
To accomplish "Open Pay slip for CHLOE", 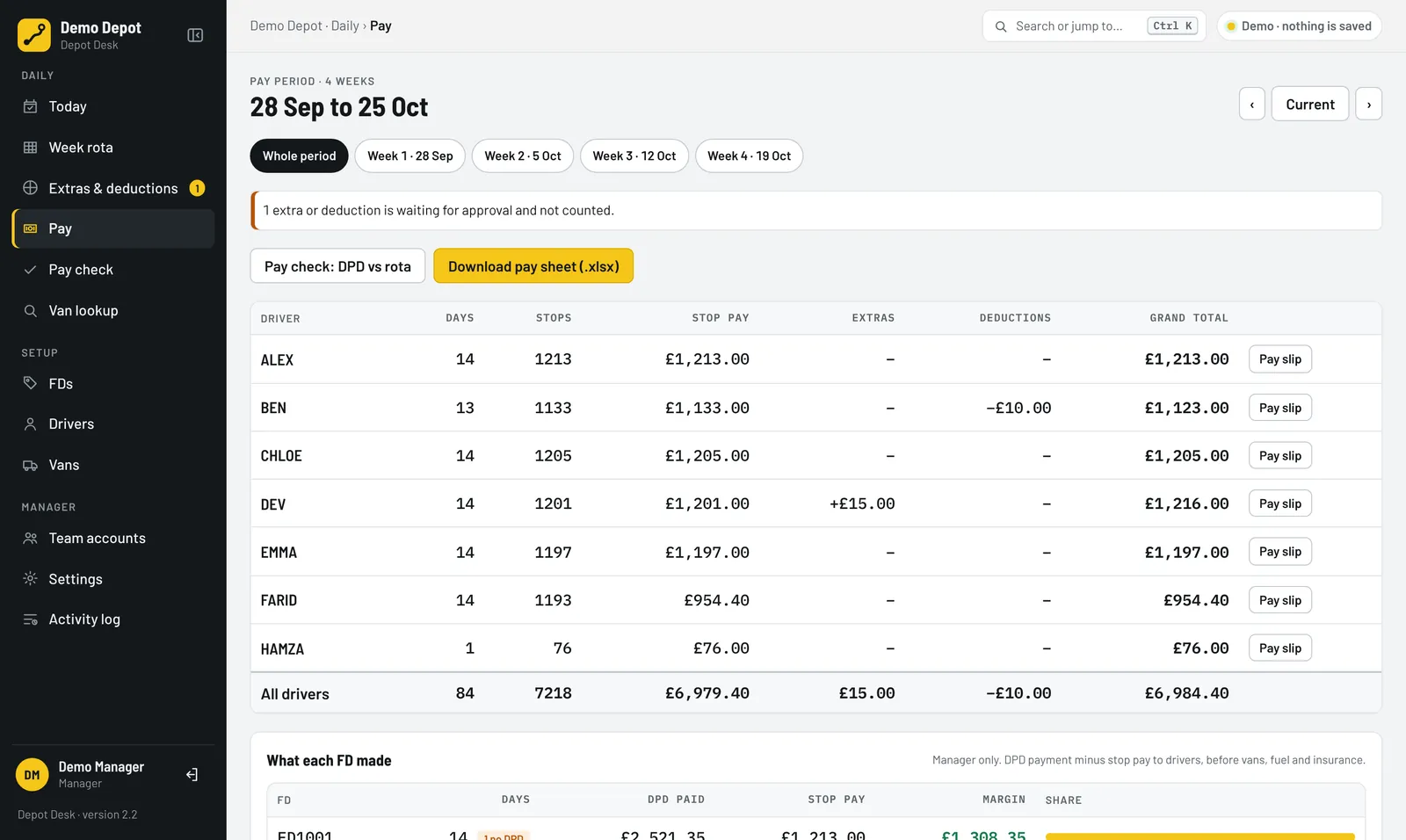I will click(x=1279, y=455).
